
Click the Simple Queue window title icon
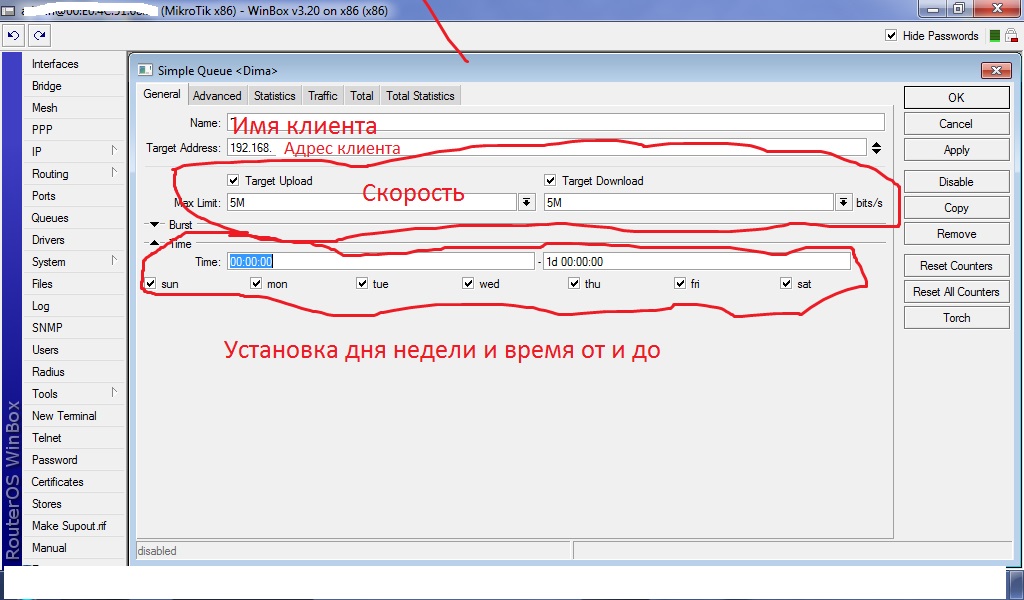coord(145,70)
